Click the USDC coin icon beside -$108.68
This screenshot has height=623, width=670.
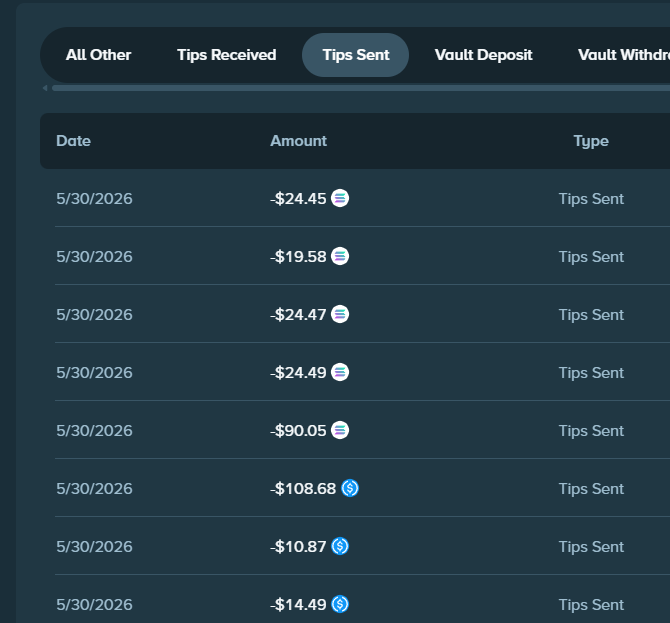point(350,488)
